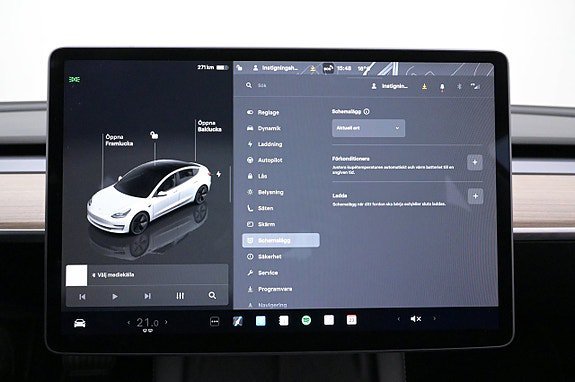Tap the yellow software download icon in header

(424, 87)
